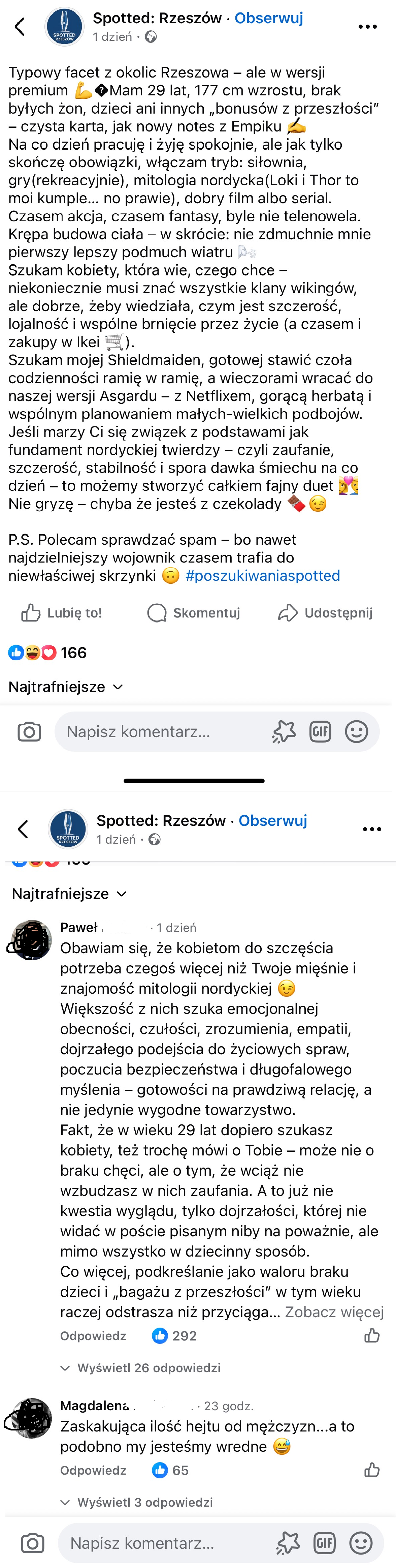Screen dimensions: 396x1568
Task: Open the sticker picker in top comment bar
Action: (x=284, y=732)
